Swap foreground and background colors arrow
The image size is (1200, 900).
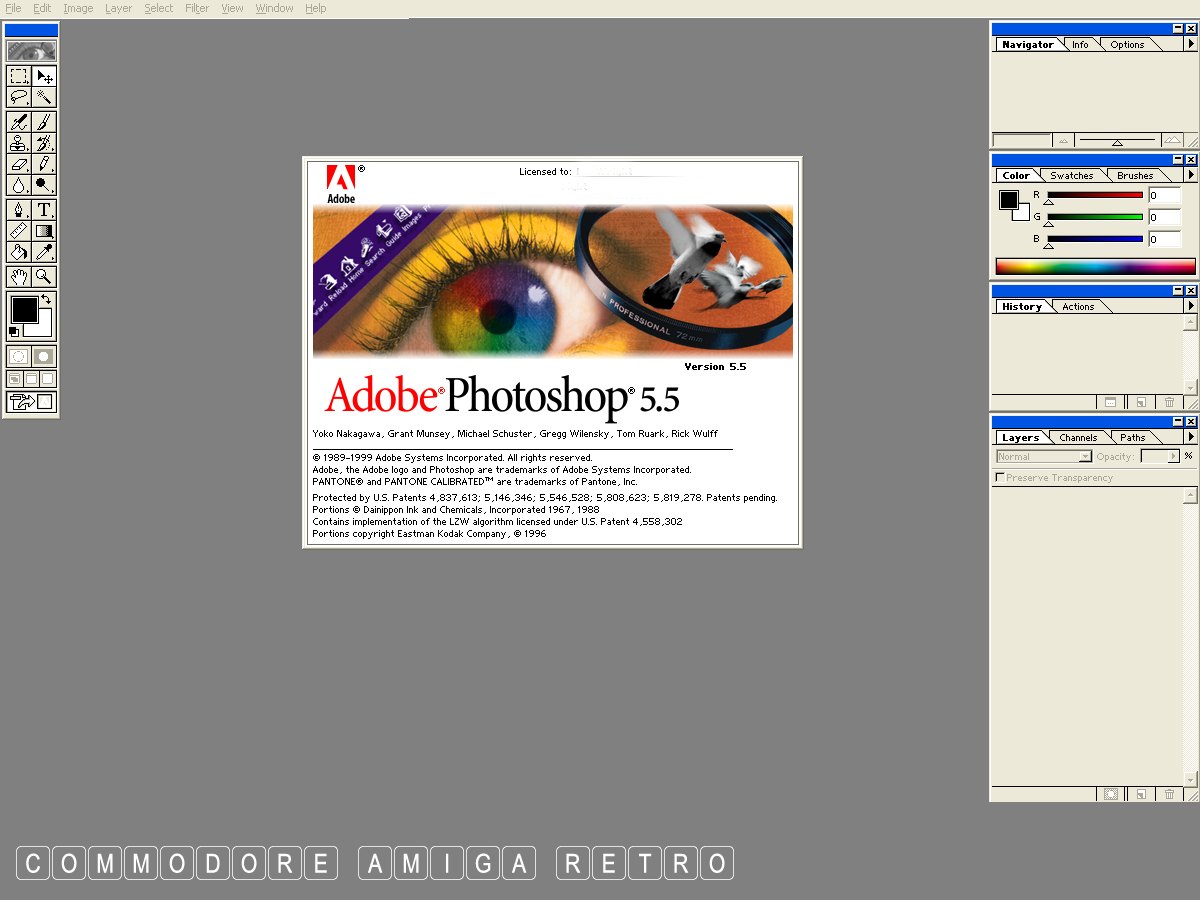[x=46, y=299]
